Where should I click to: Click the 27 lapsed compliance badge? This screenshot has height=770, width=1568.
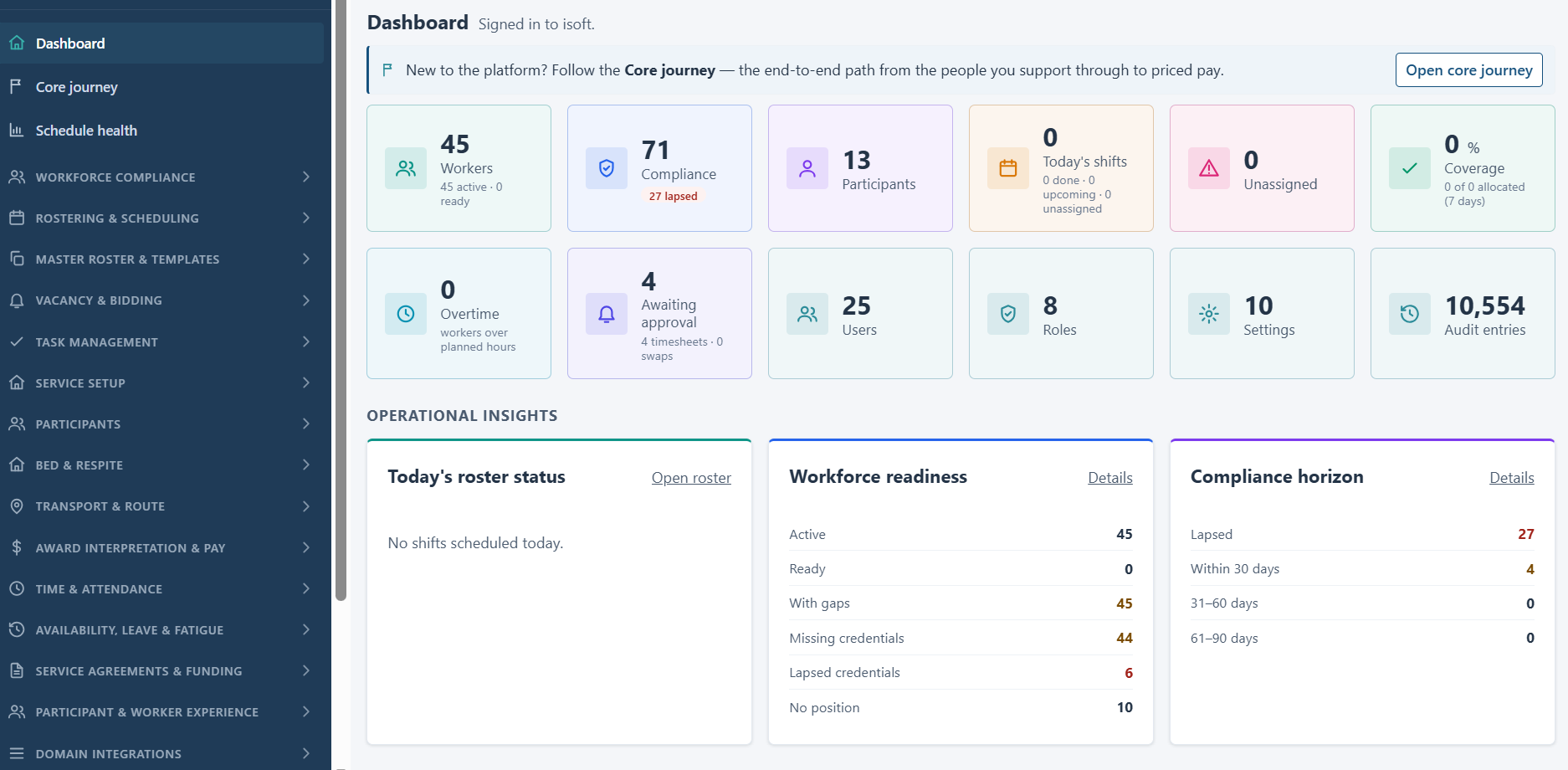click(674, 196)
